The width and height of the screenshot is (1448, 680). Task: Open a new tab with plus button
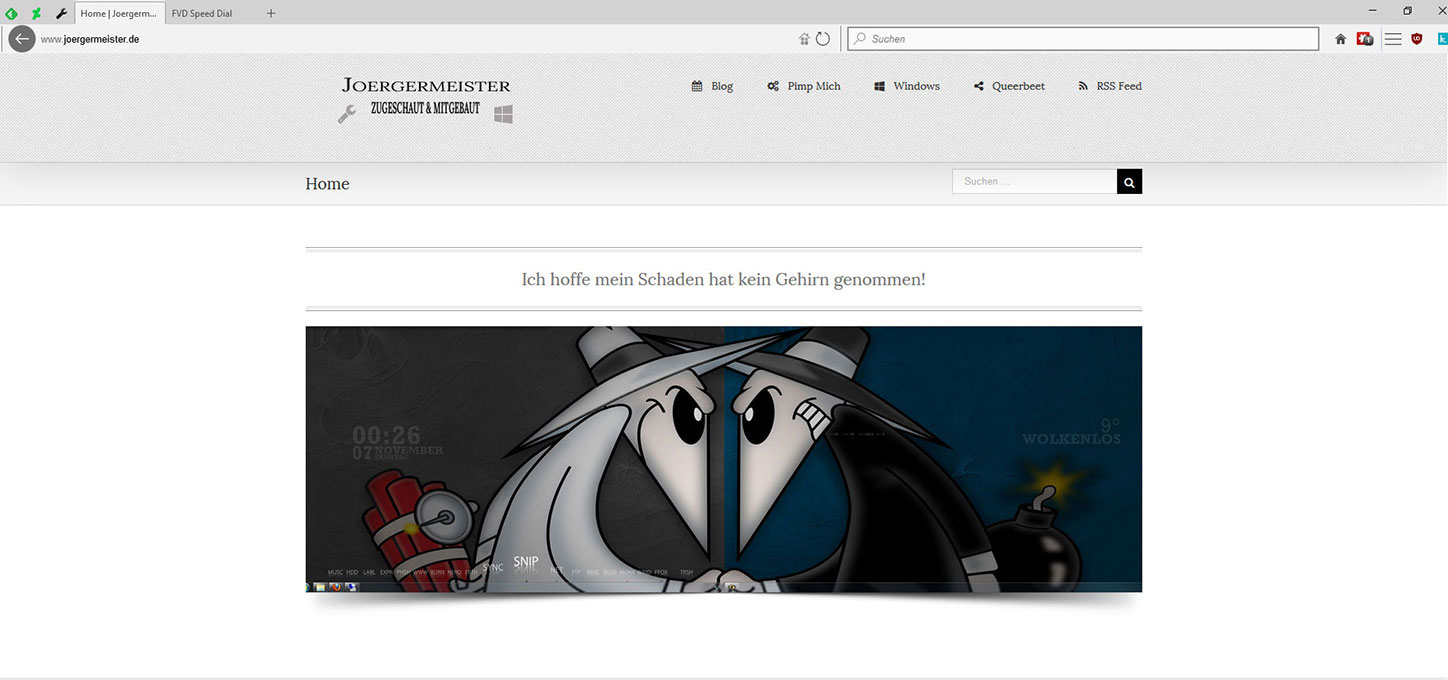click(271, 14)
